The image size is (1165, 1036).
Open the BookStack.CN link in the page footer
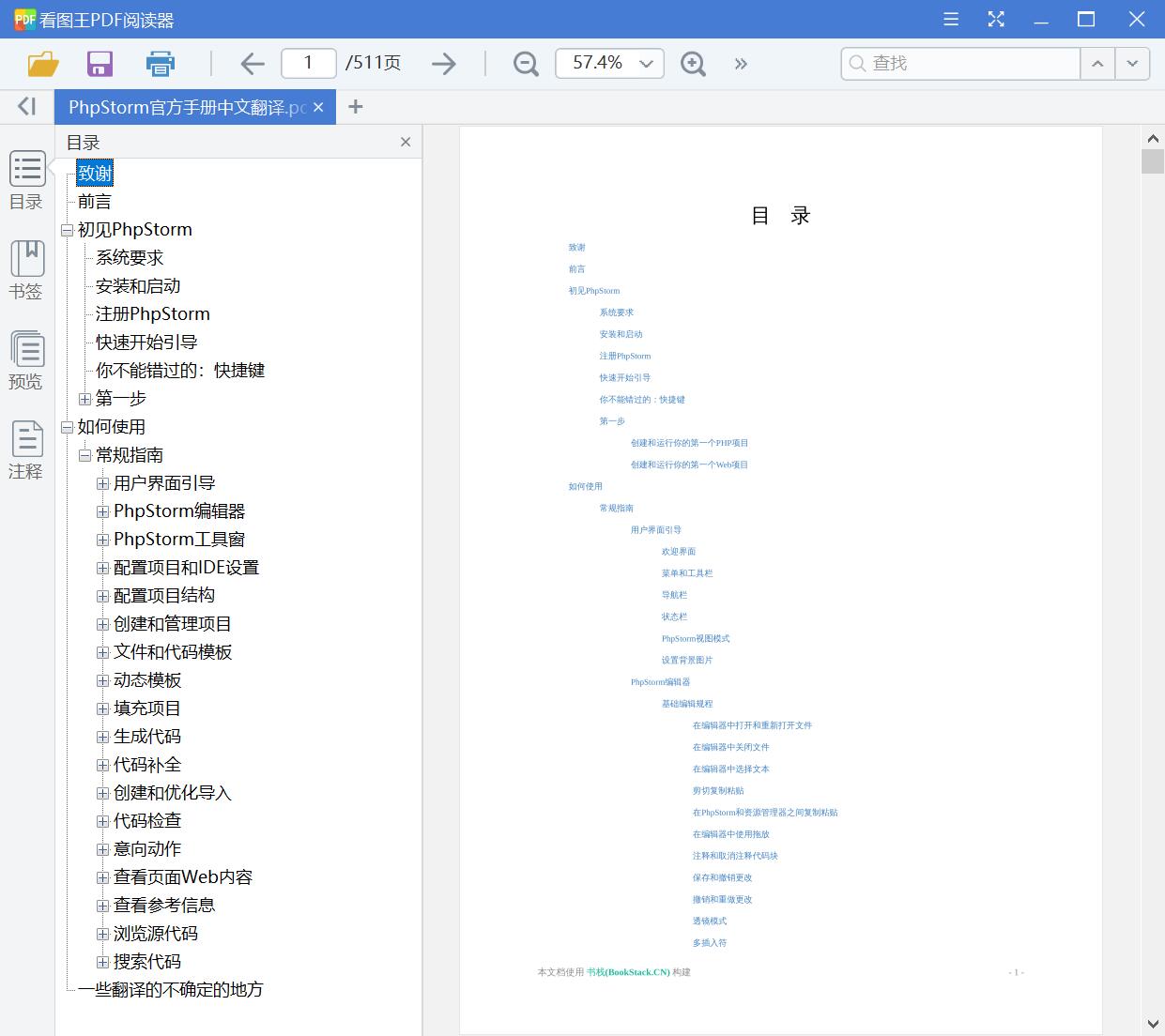pyautogui.click(x=625, y=972)
